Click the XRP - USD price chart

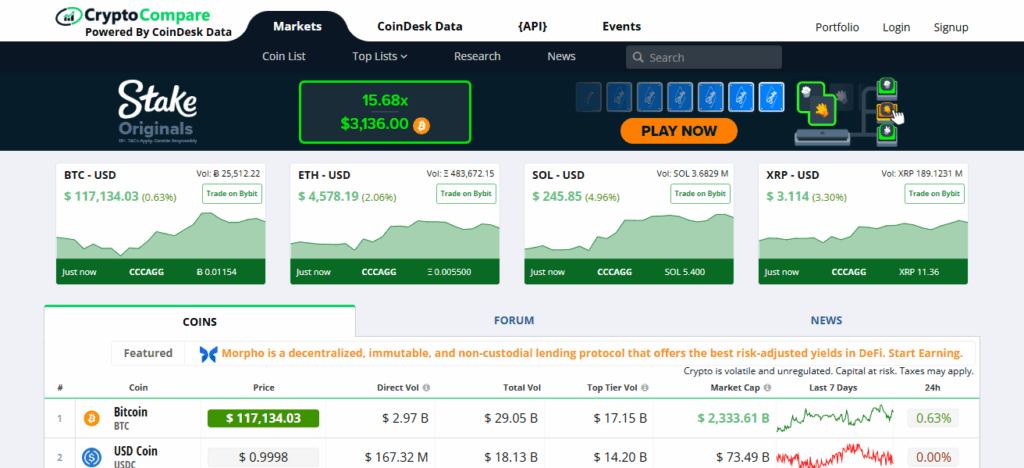click(x=863, y=239)
